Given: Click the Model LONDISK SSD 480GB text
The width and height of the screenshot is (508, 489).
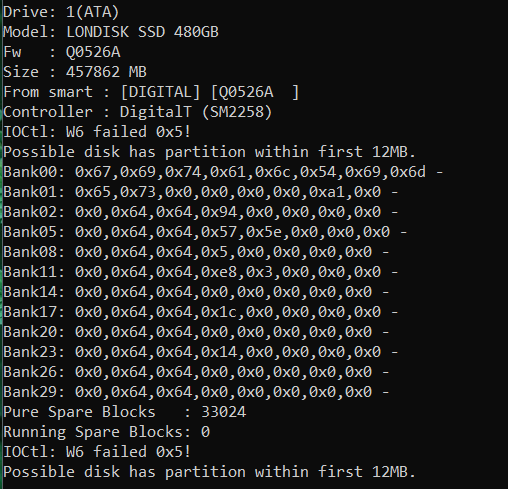Looking at the screenshot, I should tap(111, 32).
